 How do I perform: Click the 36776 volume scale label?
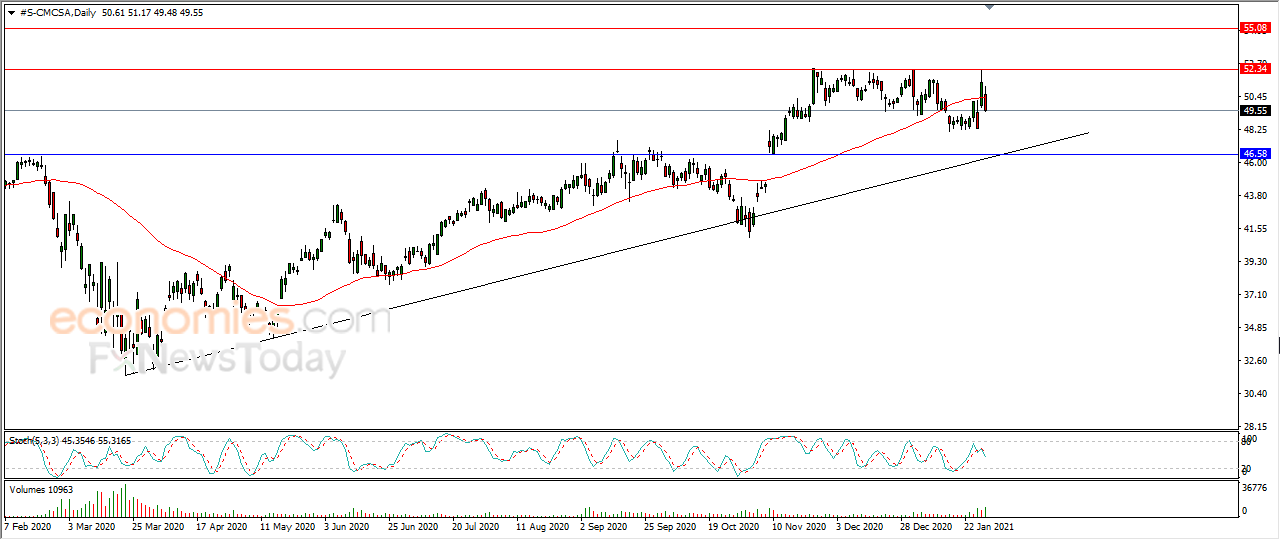tap(1254, 488)
